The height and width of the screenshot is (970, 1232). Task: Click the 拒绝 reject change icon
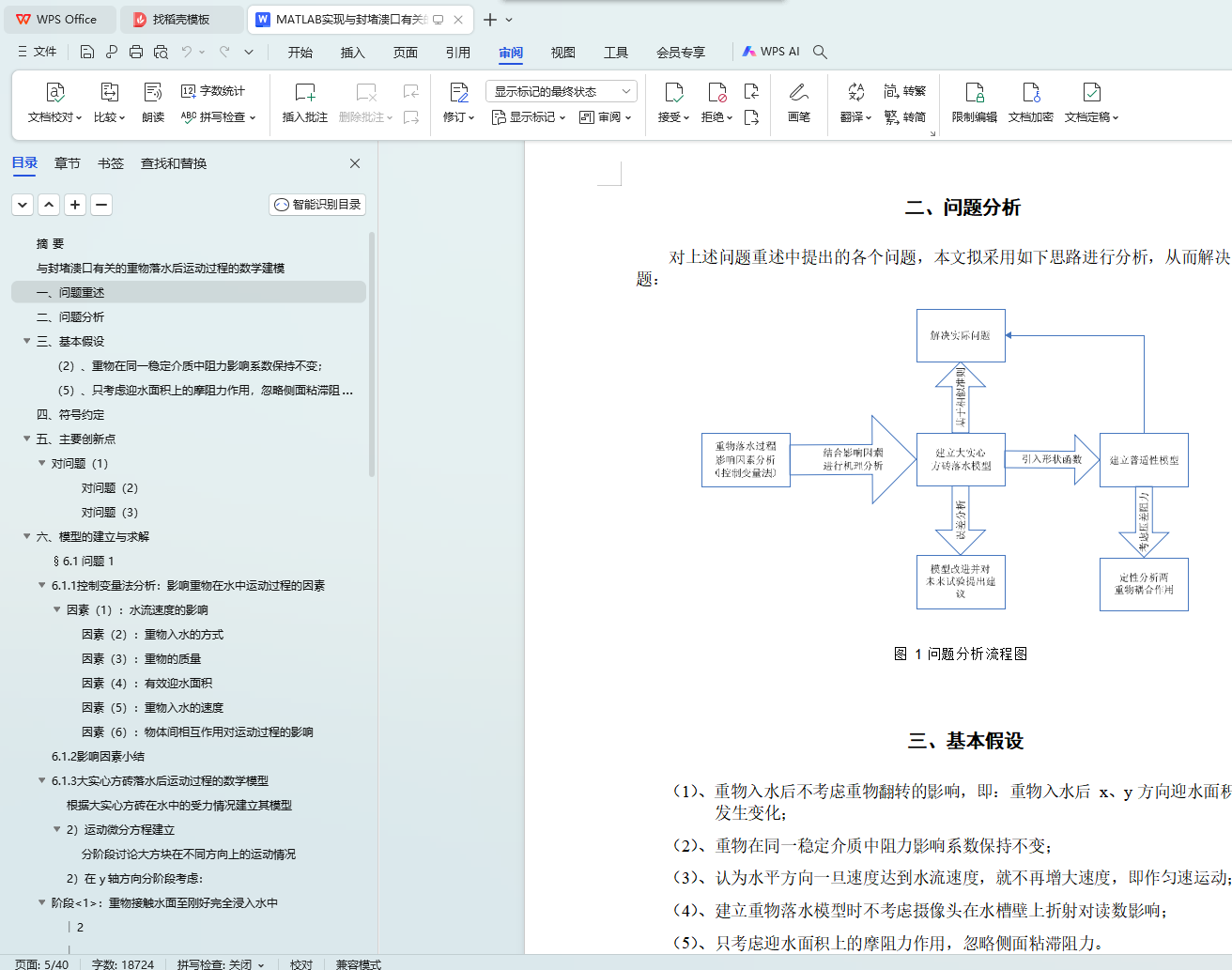pyautogui.click(x=717, y=92)
